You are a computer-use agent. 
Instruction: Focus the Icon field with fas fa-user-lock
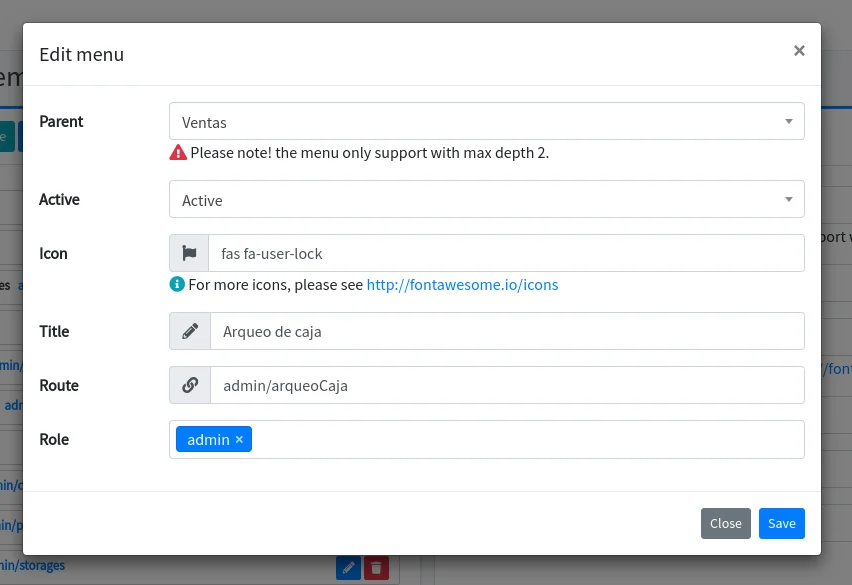click(506, 253)
